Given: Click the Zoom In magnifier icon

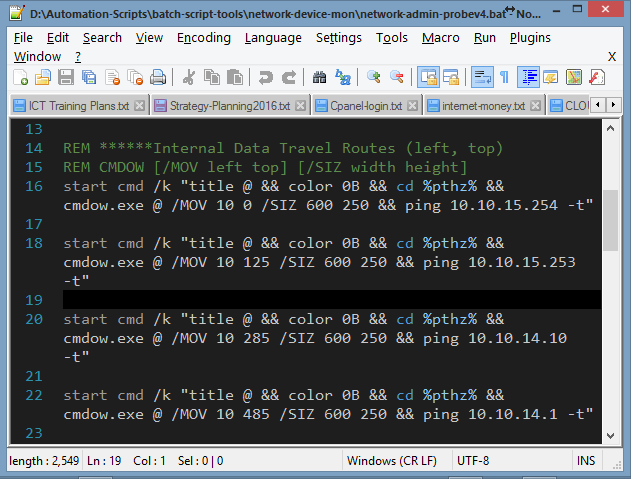Looking at the screenshot, I should (x=374, y=77).
